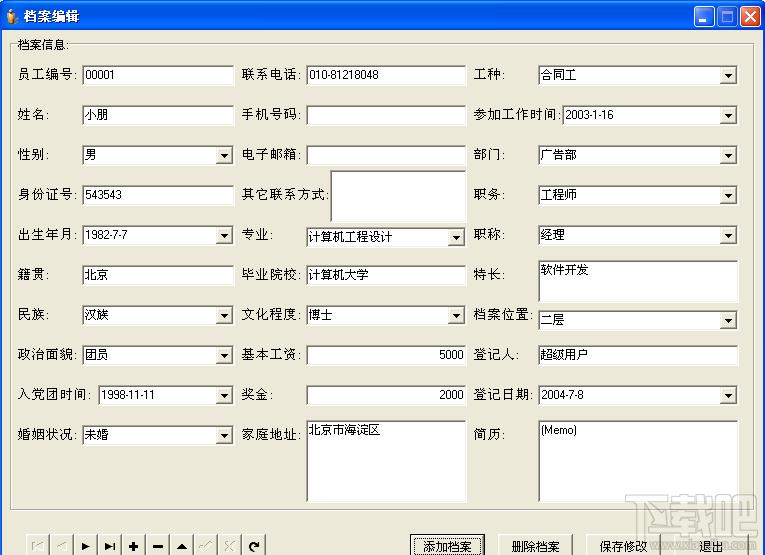
Task: Click the 退出 button
Action: (711, 546)
